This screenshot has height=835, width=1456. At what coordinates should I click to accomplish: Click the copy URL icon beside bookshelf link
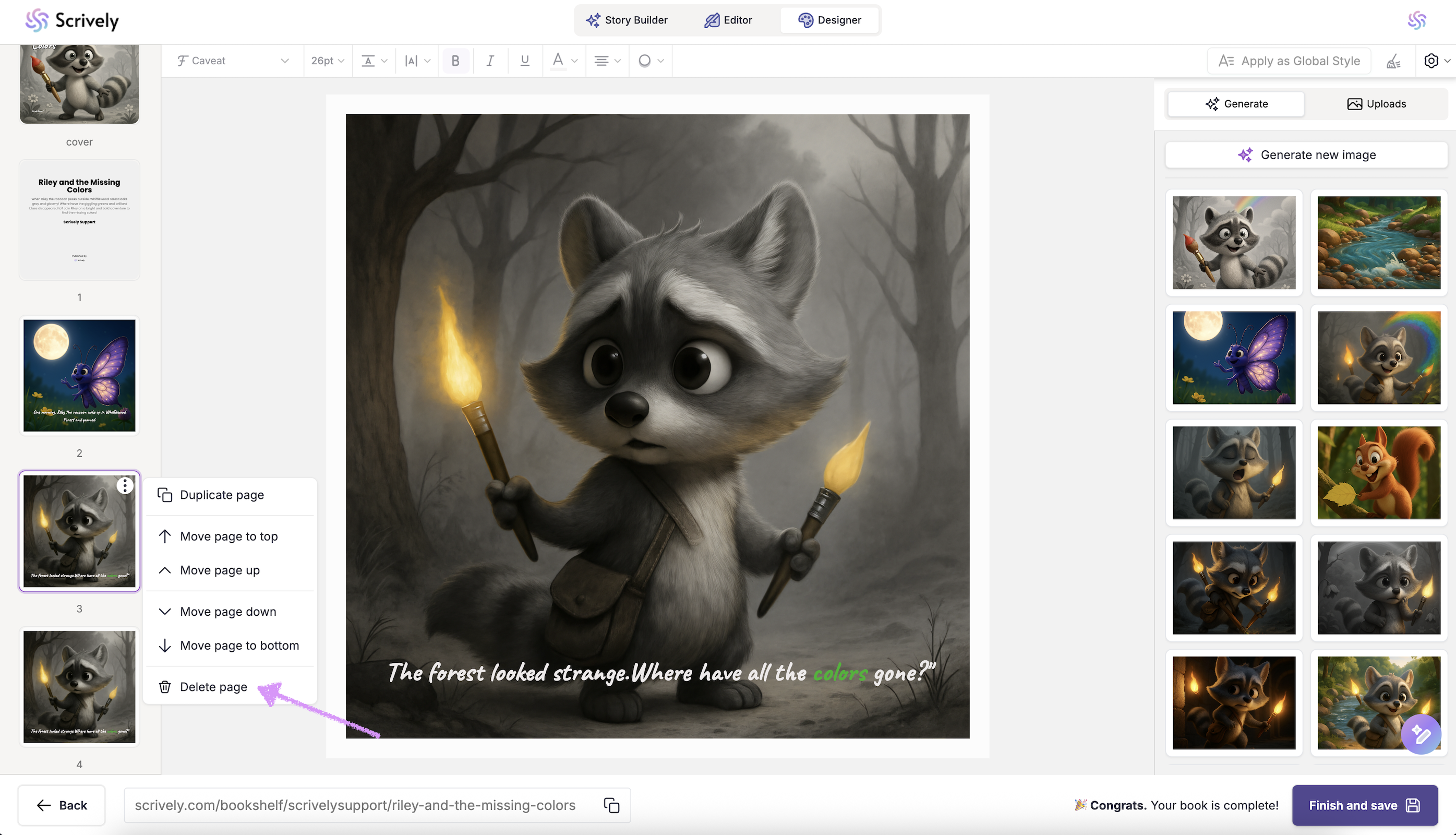tap(611, 805)
